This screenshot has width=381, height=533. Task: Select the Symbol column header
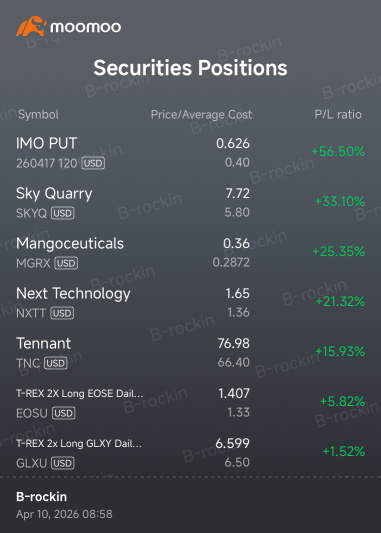[x=38, y=115]
